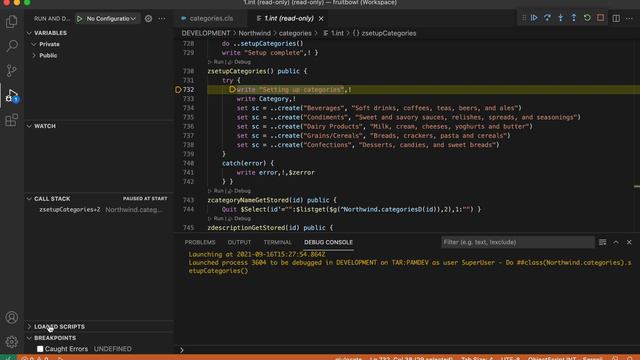Click the Launching timestamp console line
The width and height of the screenshot is (640, 360).
(x=257, y=254)
